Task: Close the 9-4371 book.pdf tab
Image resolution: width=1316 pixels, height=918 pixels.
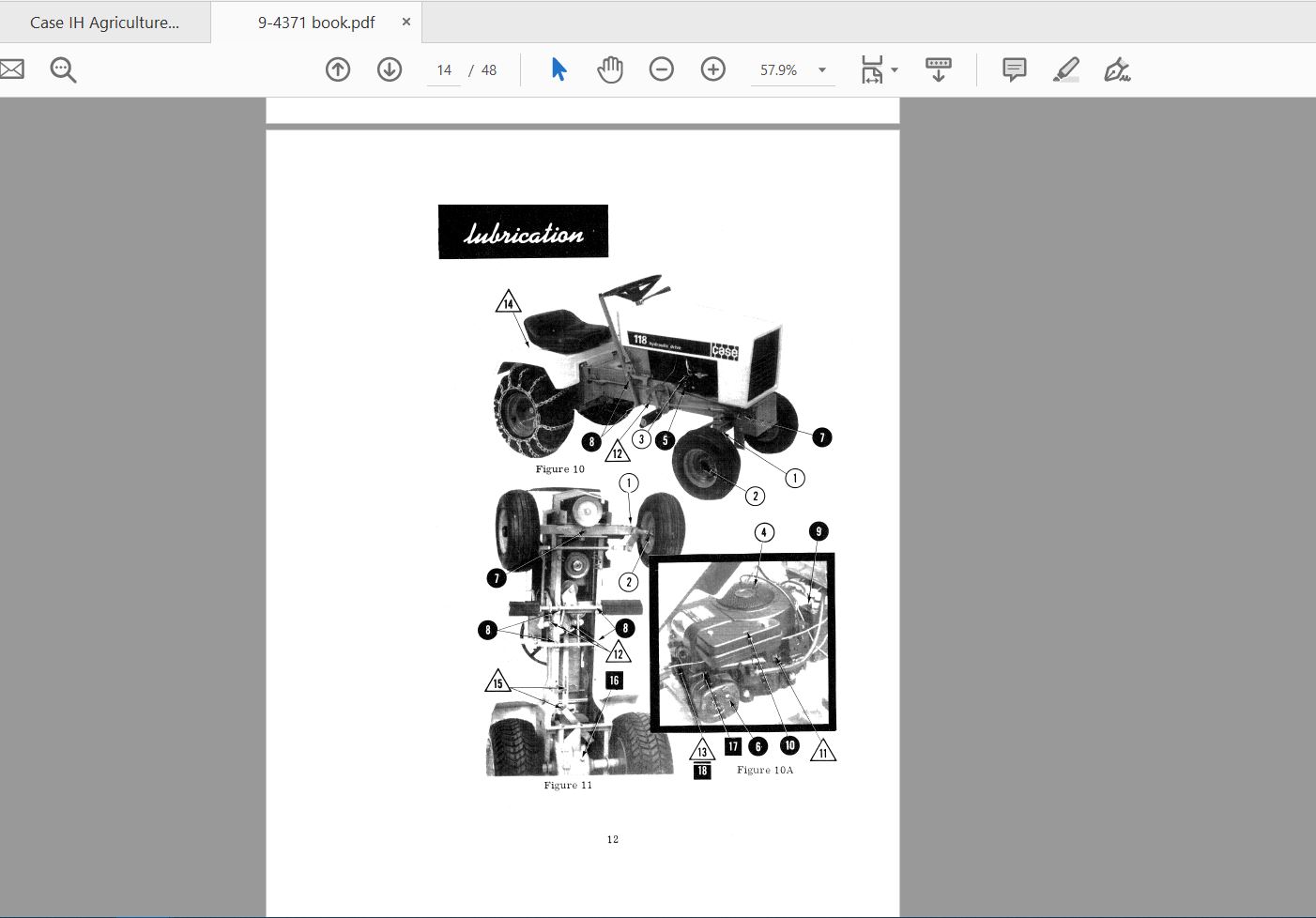Action: [x=406, y=22]
